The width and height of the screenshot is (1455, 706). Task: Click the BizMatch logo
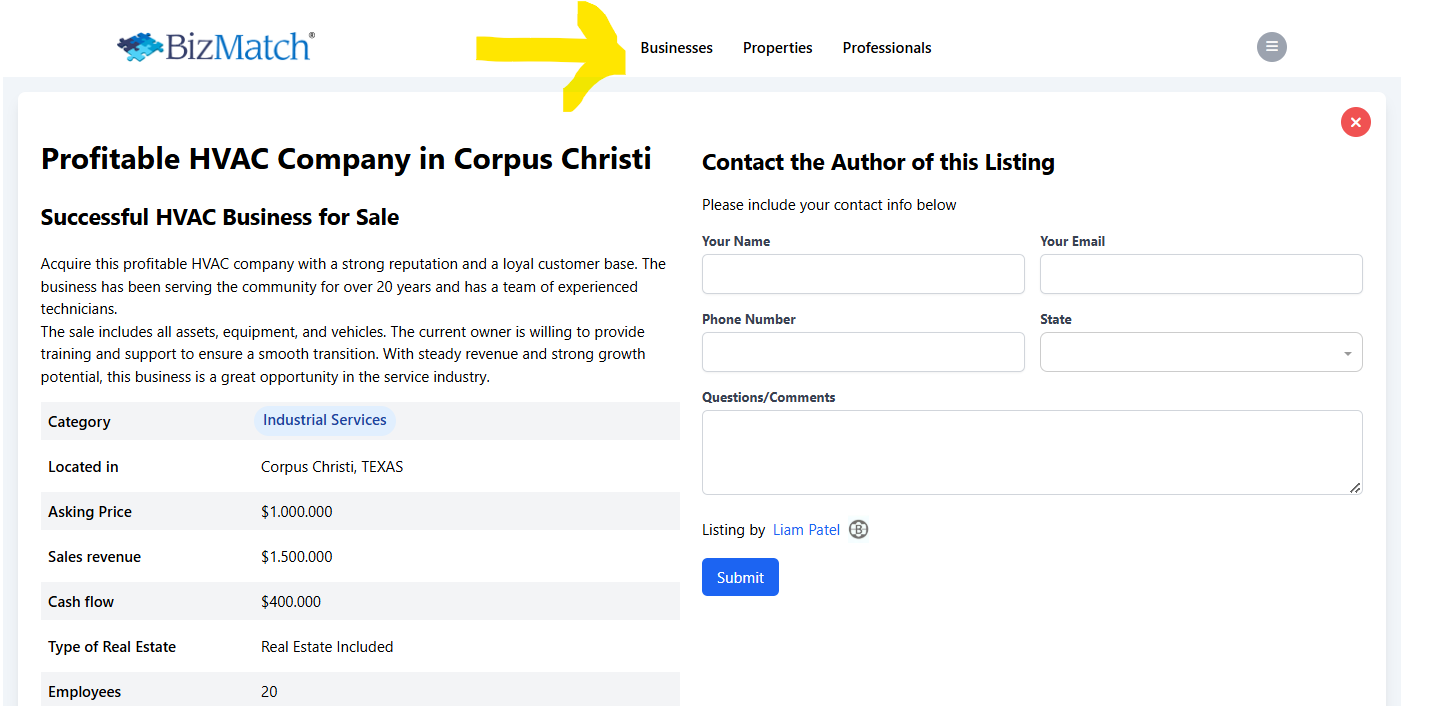click(216, 47)
